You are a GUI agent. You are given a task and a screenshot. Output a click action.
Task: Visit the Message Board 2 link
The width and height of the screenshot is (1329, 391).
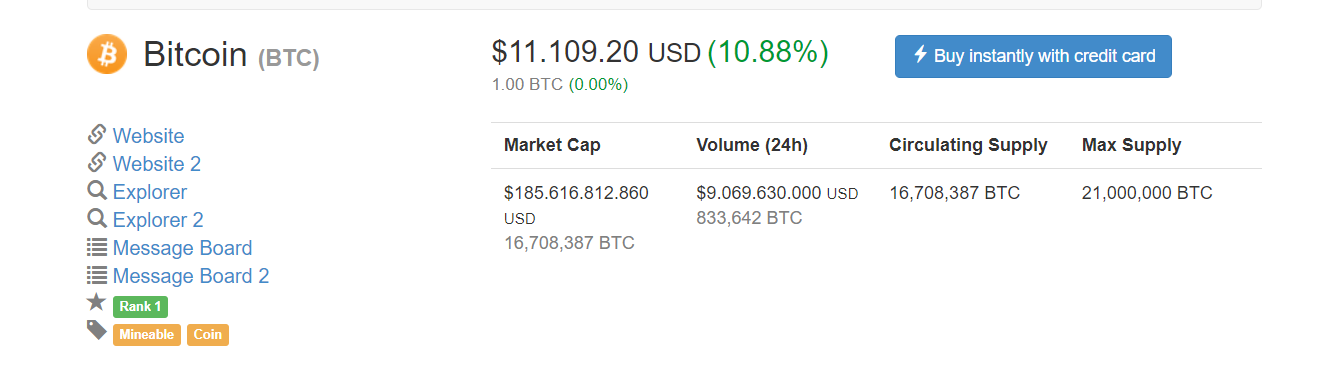point(191,276)
